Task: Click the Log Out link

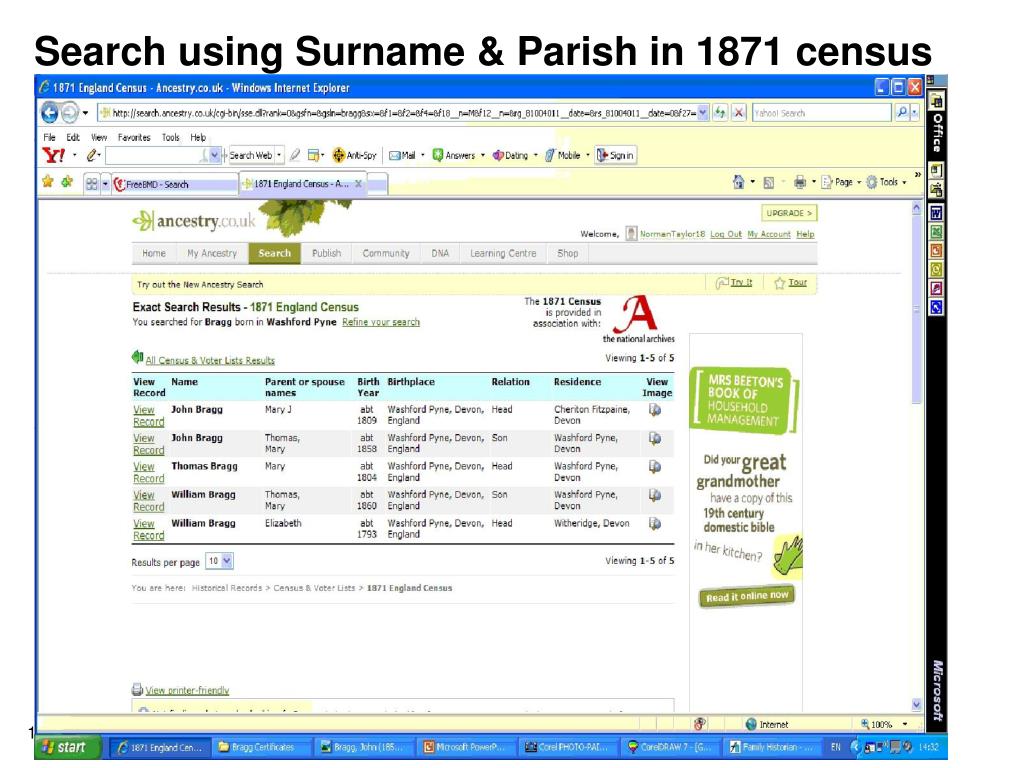Action: pyautogui.click(x=726, y=234)
